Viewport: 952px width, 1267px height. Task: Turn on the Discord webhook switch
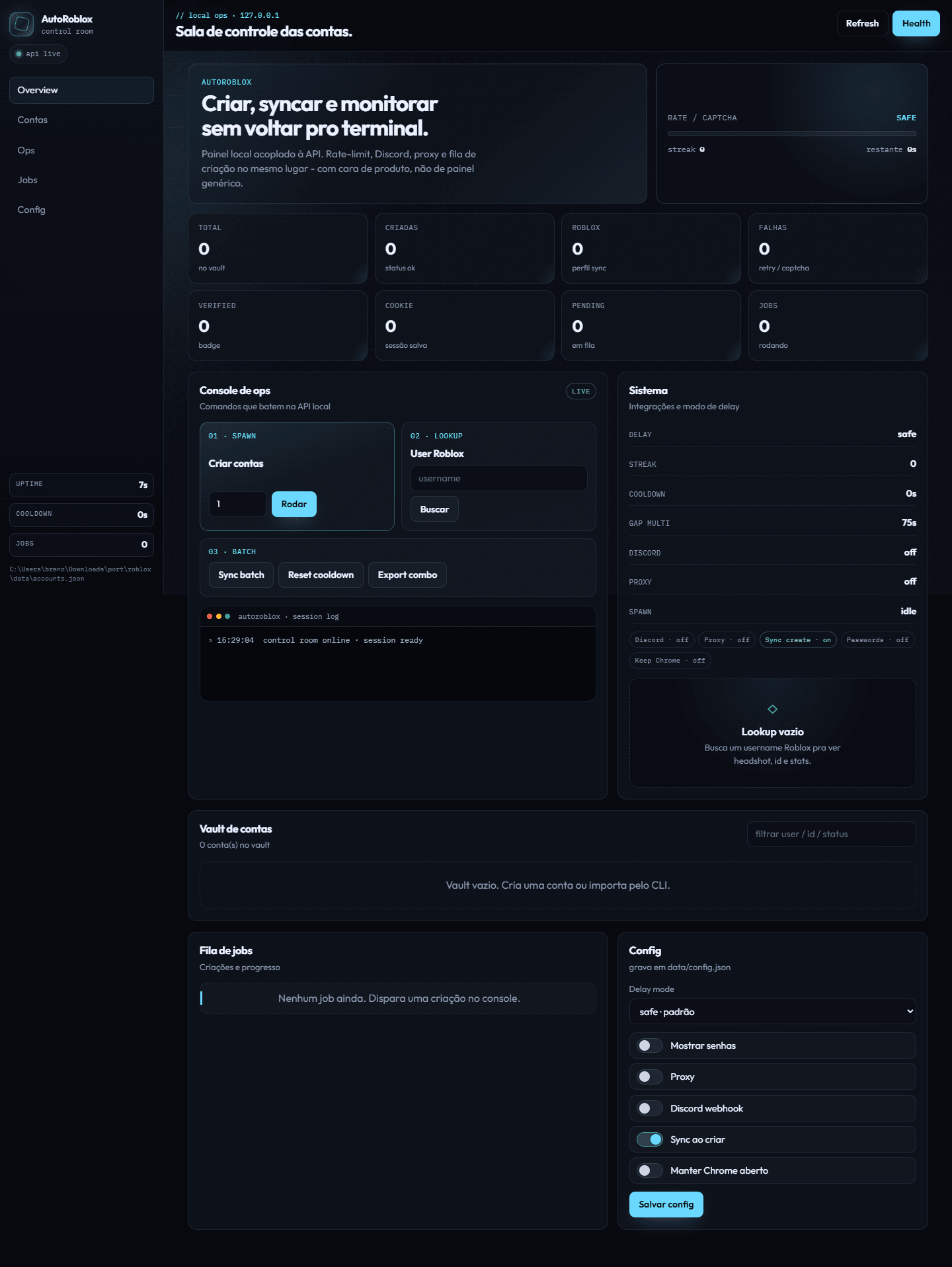tap(649, 1108)
